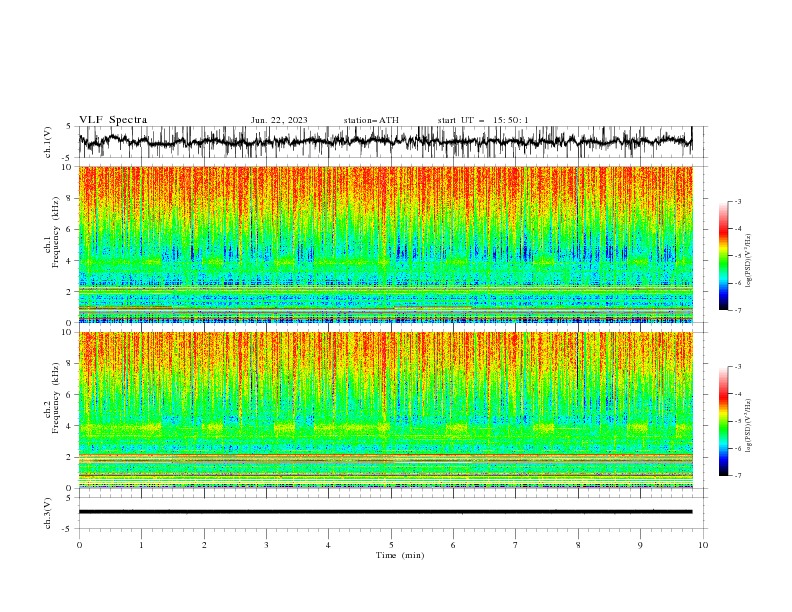Click the "8" time axis tick label
The width and height of the screenshot is (792, 612).
(x=578, y=545)
